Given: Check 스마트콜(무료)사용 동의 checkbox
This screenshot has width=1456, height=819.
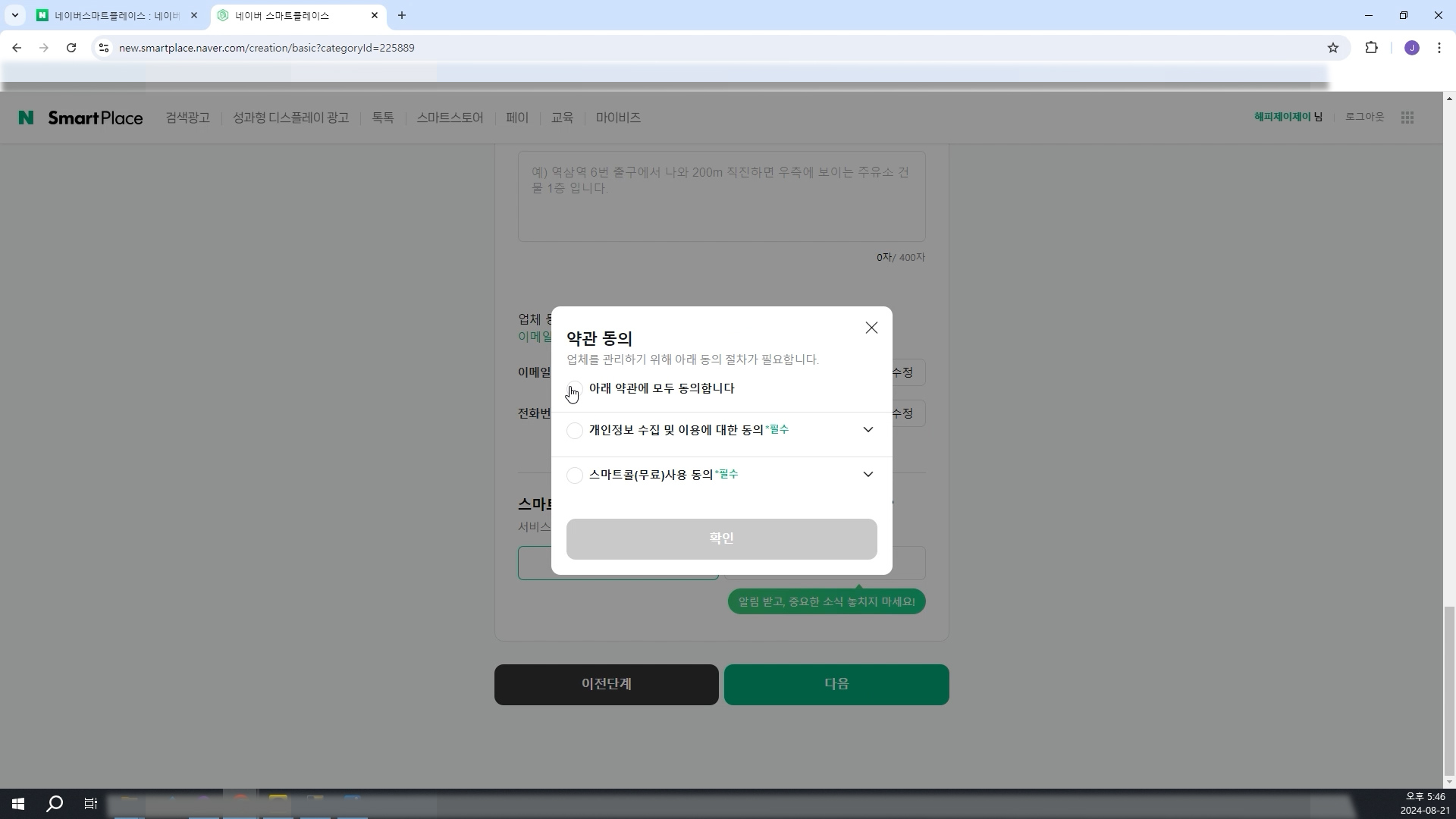Looking at the screenshot, I should pyautogui.click(x=575, y=475).
